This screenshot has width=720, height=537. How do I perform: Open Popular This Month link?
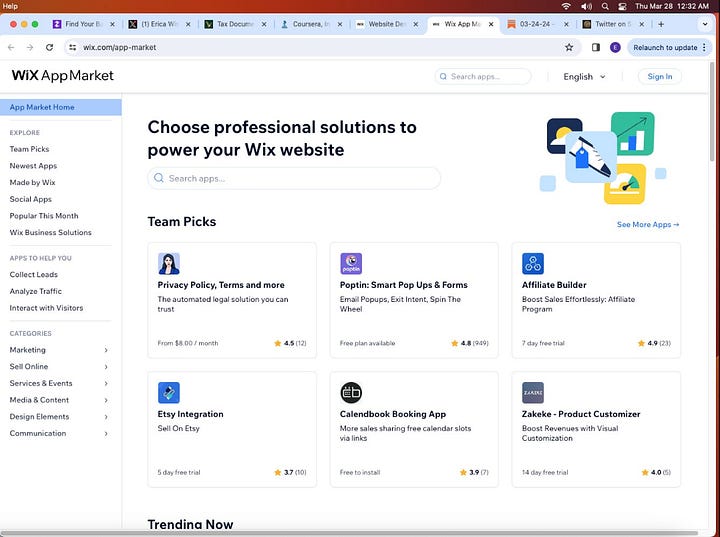pos(44,216)
